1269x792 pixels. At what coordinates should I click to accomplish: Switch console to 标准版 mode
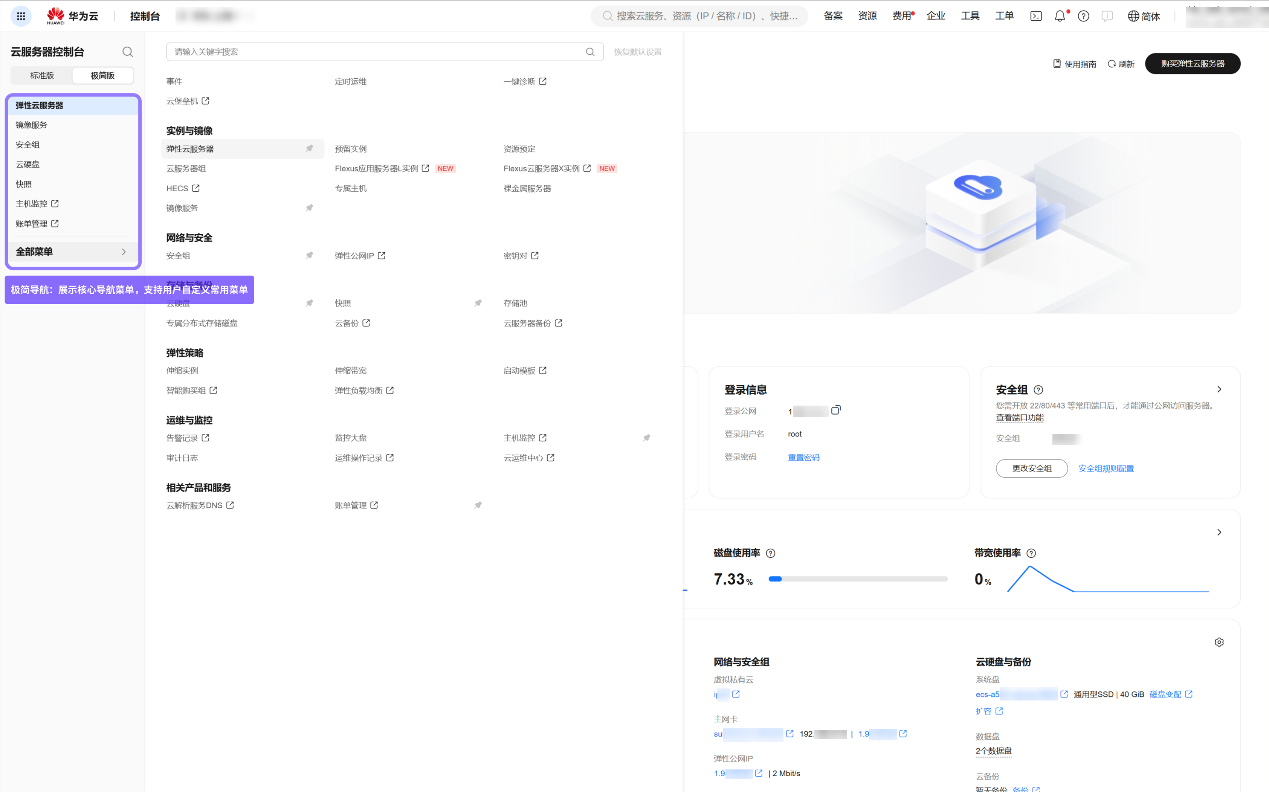[x=42, y=76]
